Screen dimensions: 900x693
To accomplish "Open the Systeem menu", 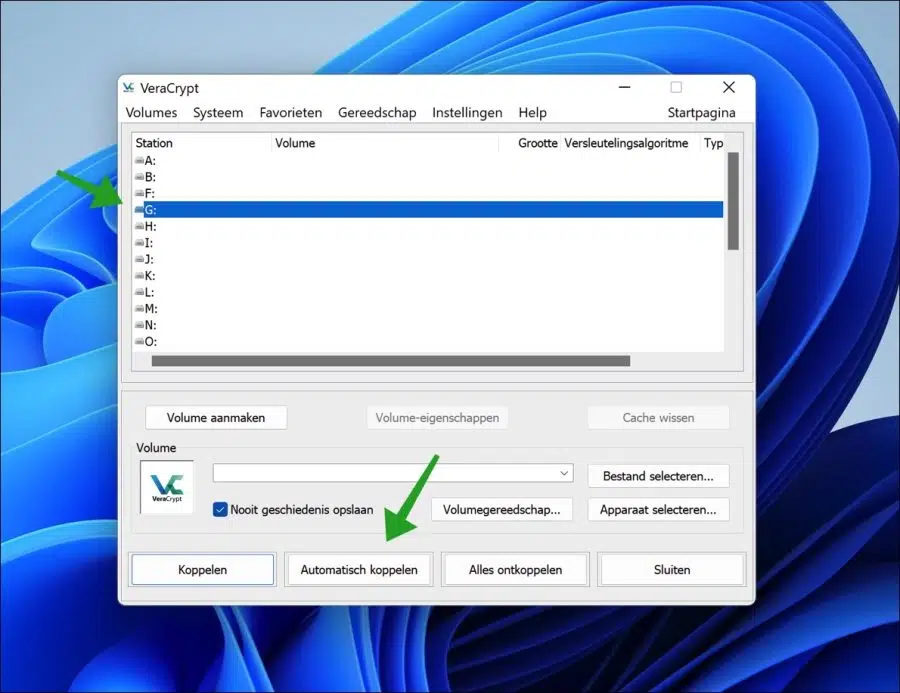I will [218, 113].
